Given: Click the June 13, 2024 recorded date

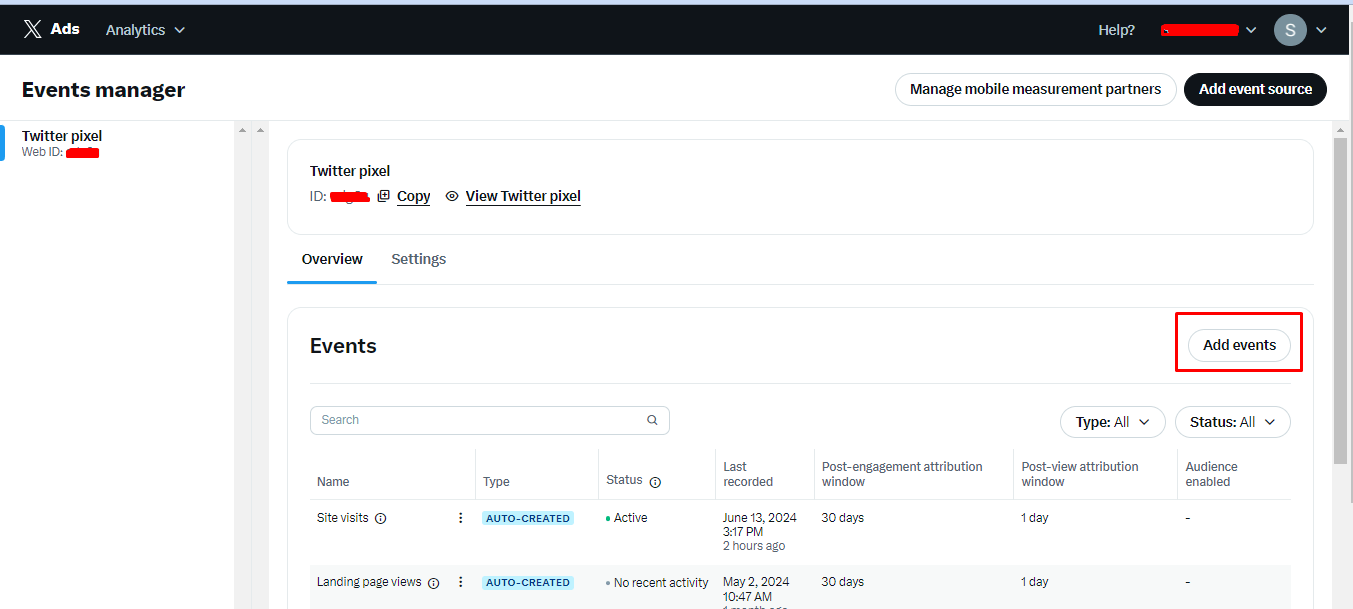Looking at the screenshot, I should pyautogui.click(x=760, y=518).
